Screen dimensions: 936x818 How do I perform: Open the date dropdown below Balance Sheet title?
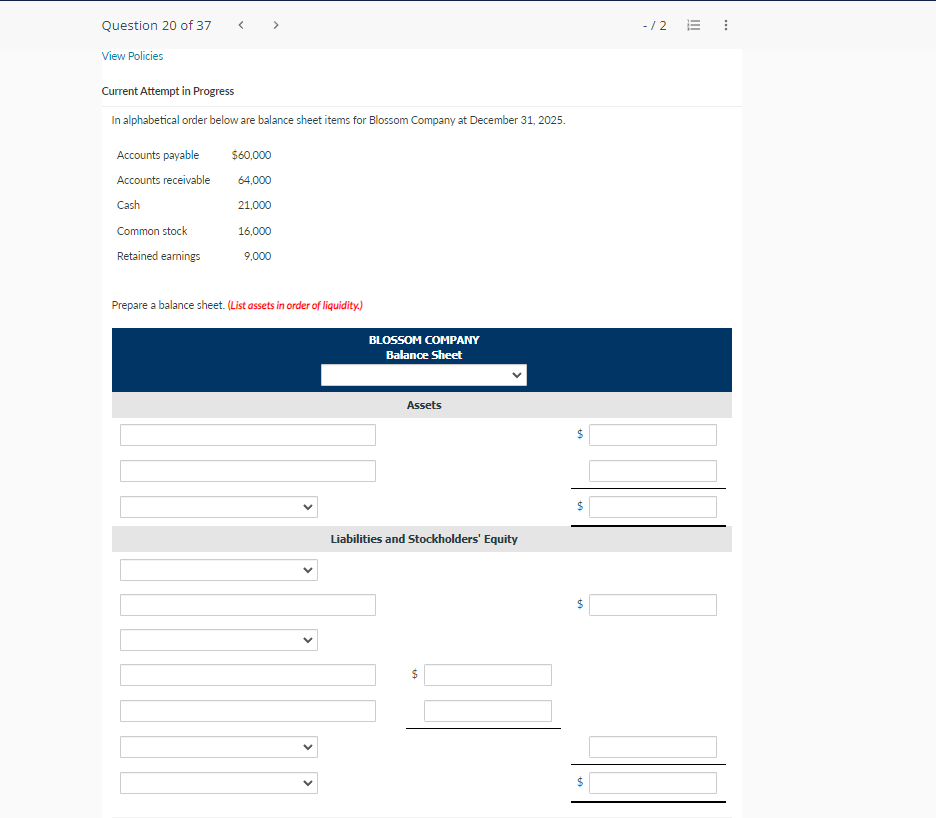[423, 374]
